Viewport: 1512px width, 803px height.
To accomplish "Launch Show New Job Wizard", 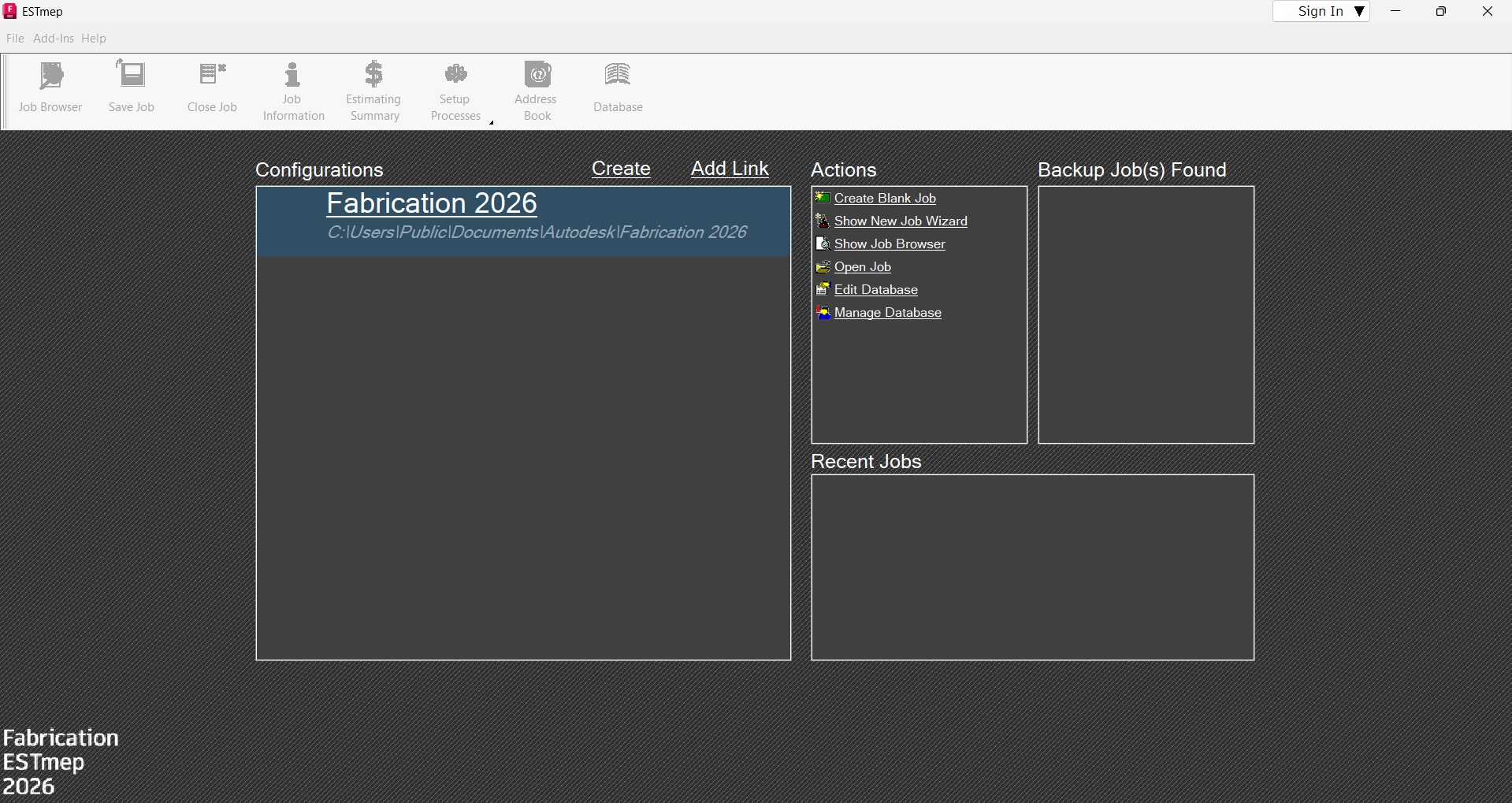I will [901, 221].
